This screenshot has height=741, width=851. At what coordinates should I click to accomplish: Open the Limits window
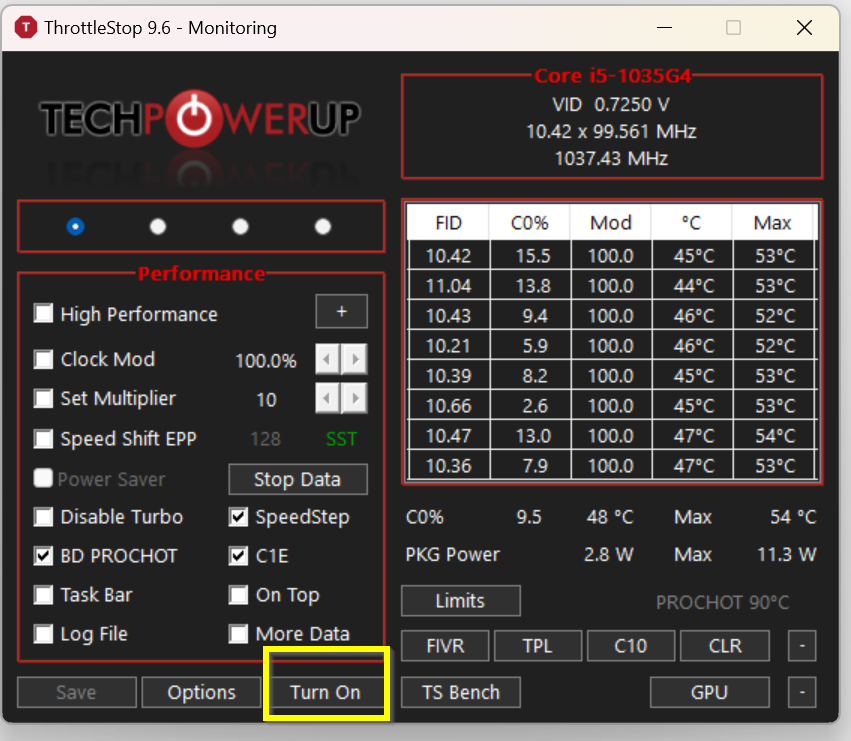461,601
